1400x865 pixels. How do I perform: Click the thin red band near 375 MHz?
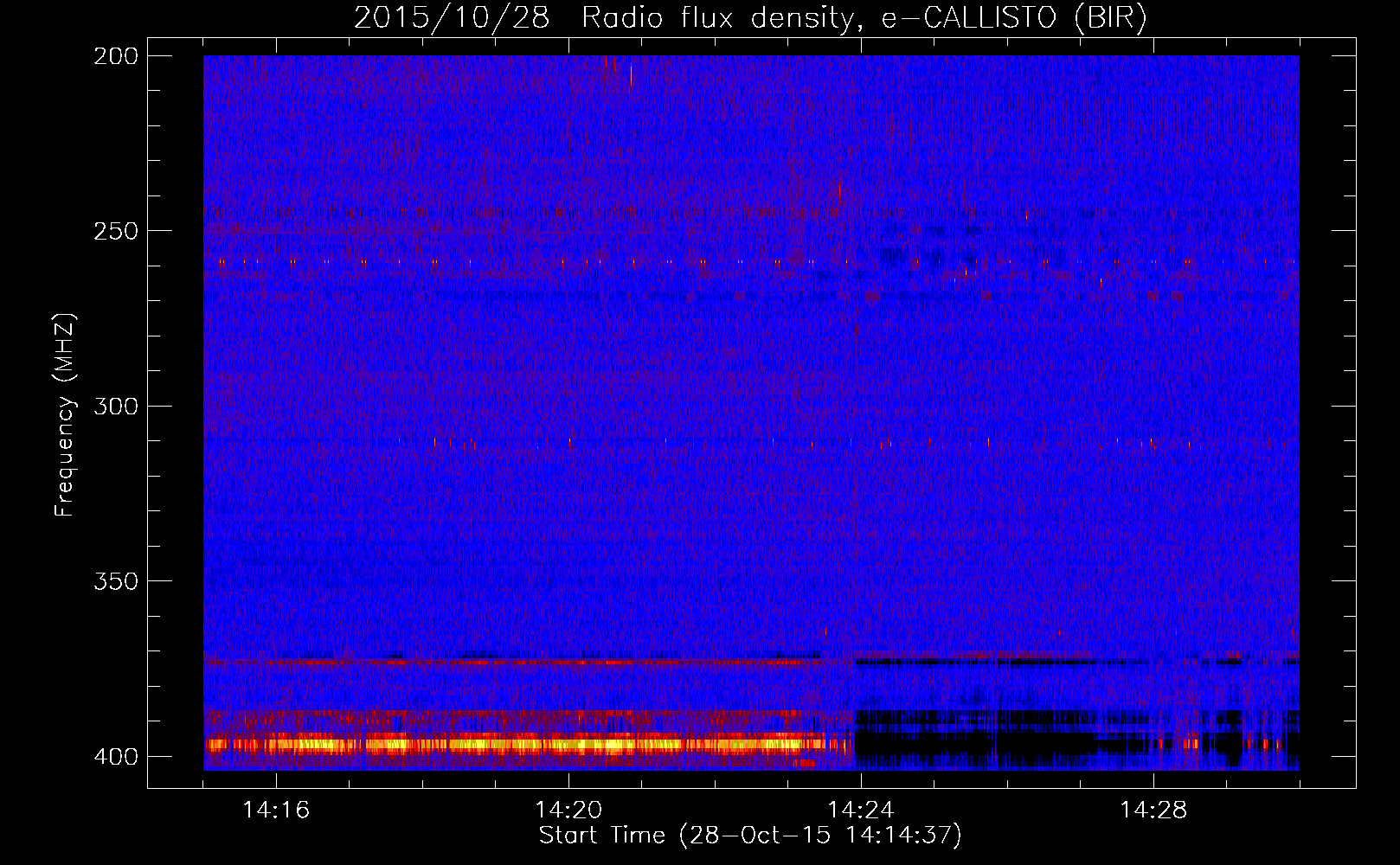click(511, 662)
